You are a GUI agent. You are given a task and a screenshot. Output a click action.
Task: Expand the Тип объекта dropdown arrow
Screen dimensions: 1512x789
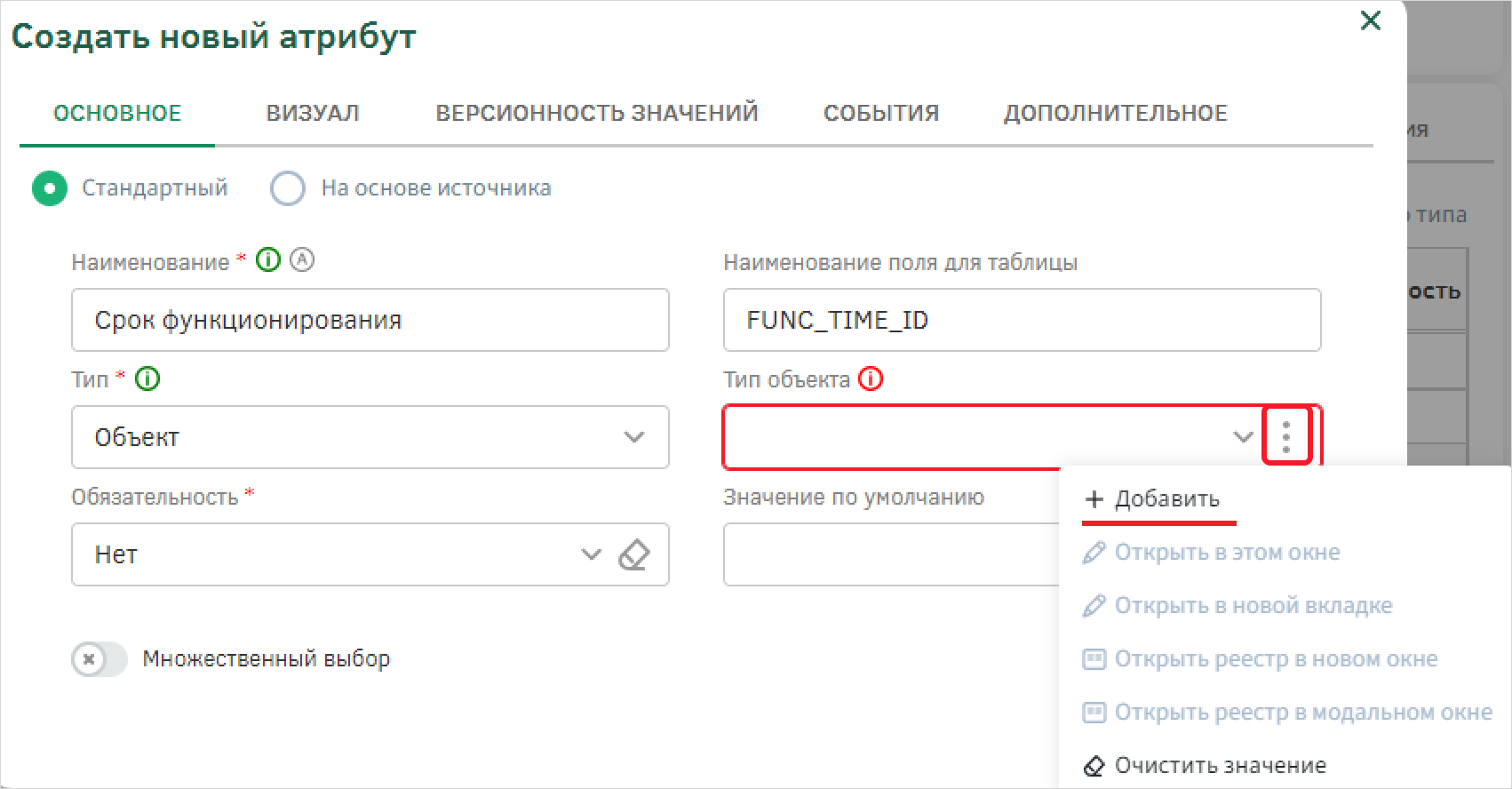1243,437
